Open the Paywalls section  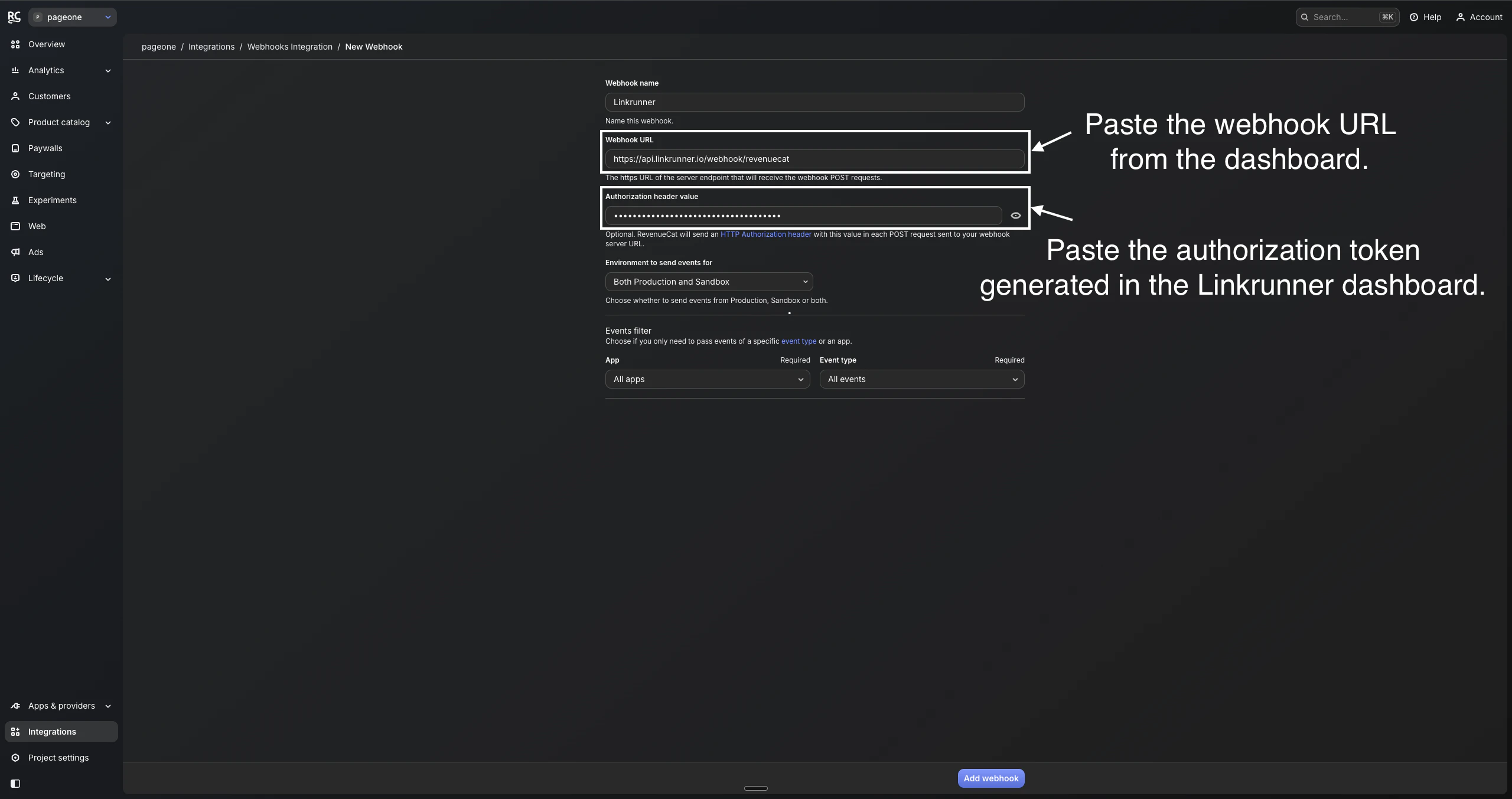tap(45, 148)
